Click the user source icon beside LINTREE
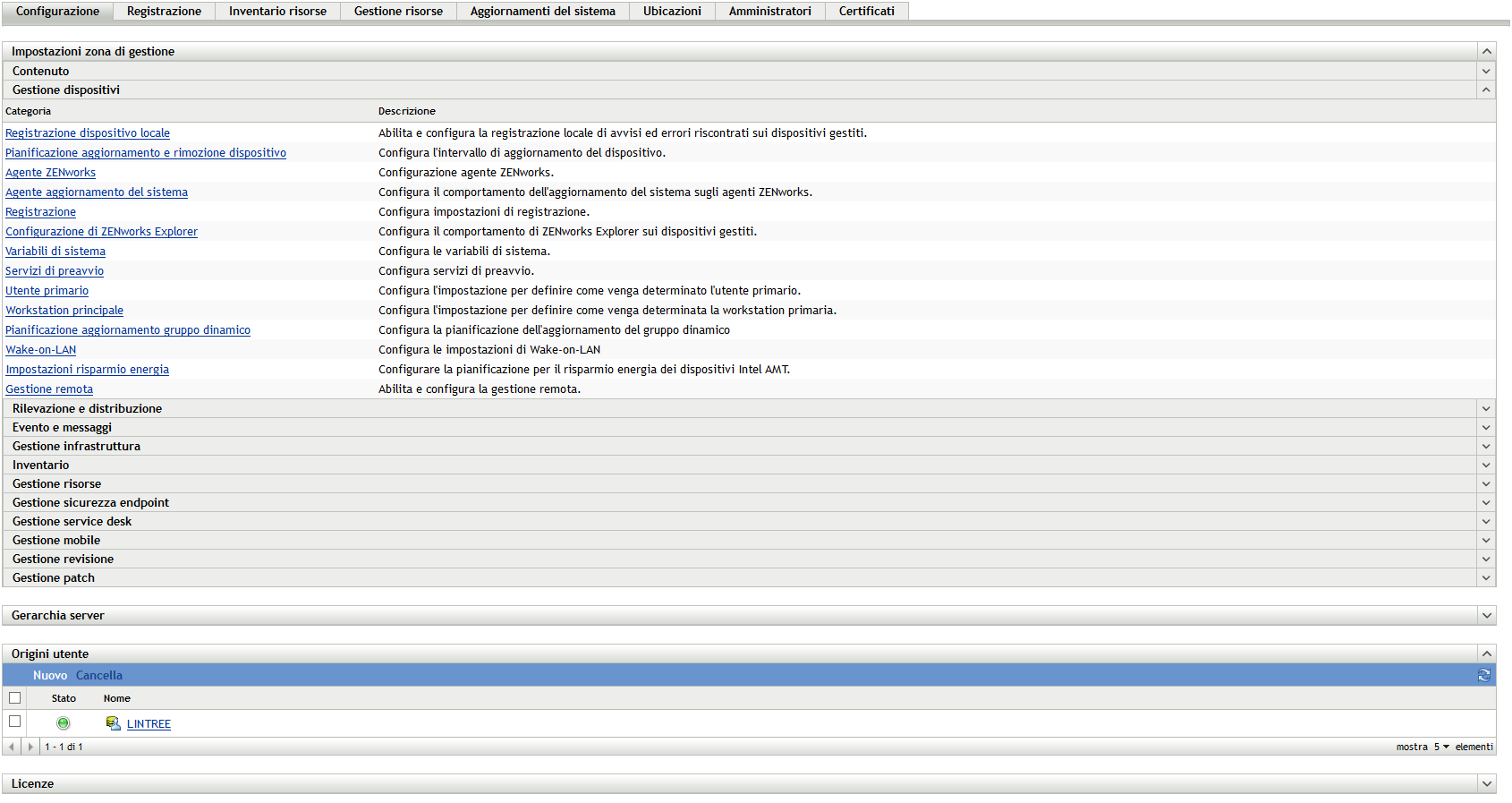Viewport: 1512px width, 803px height. 113,723
